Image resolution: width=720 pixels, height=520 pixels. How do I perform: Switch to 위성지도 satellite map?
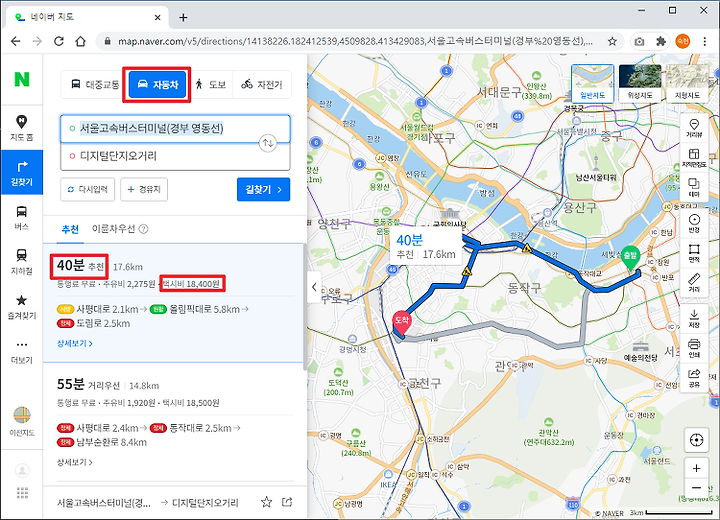[640, 84]
